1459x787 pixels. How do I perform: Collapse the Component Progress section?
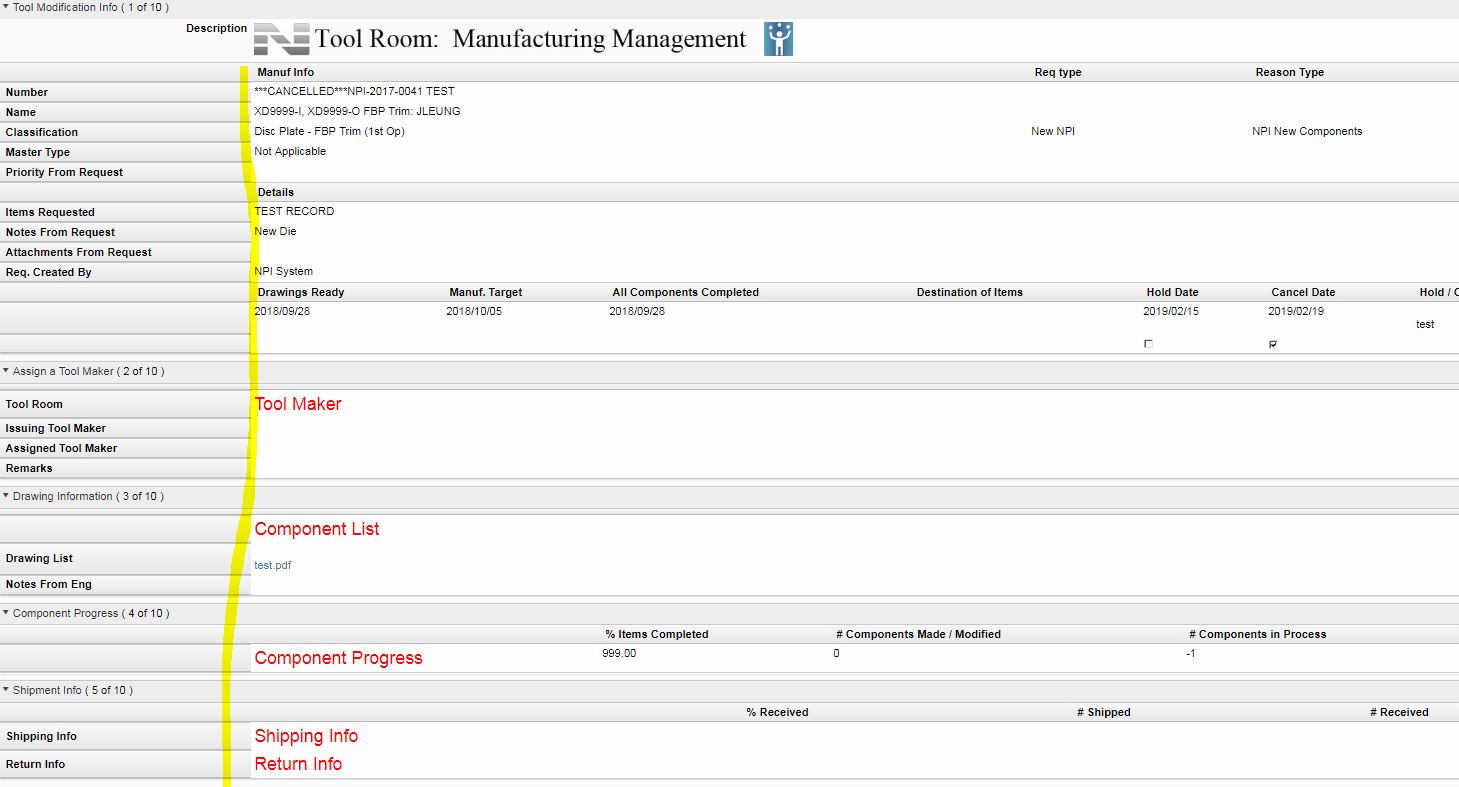[x=8, y=612]
